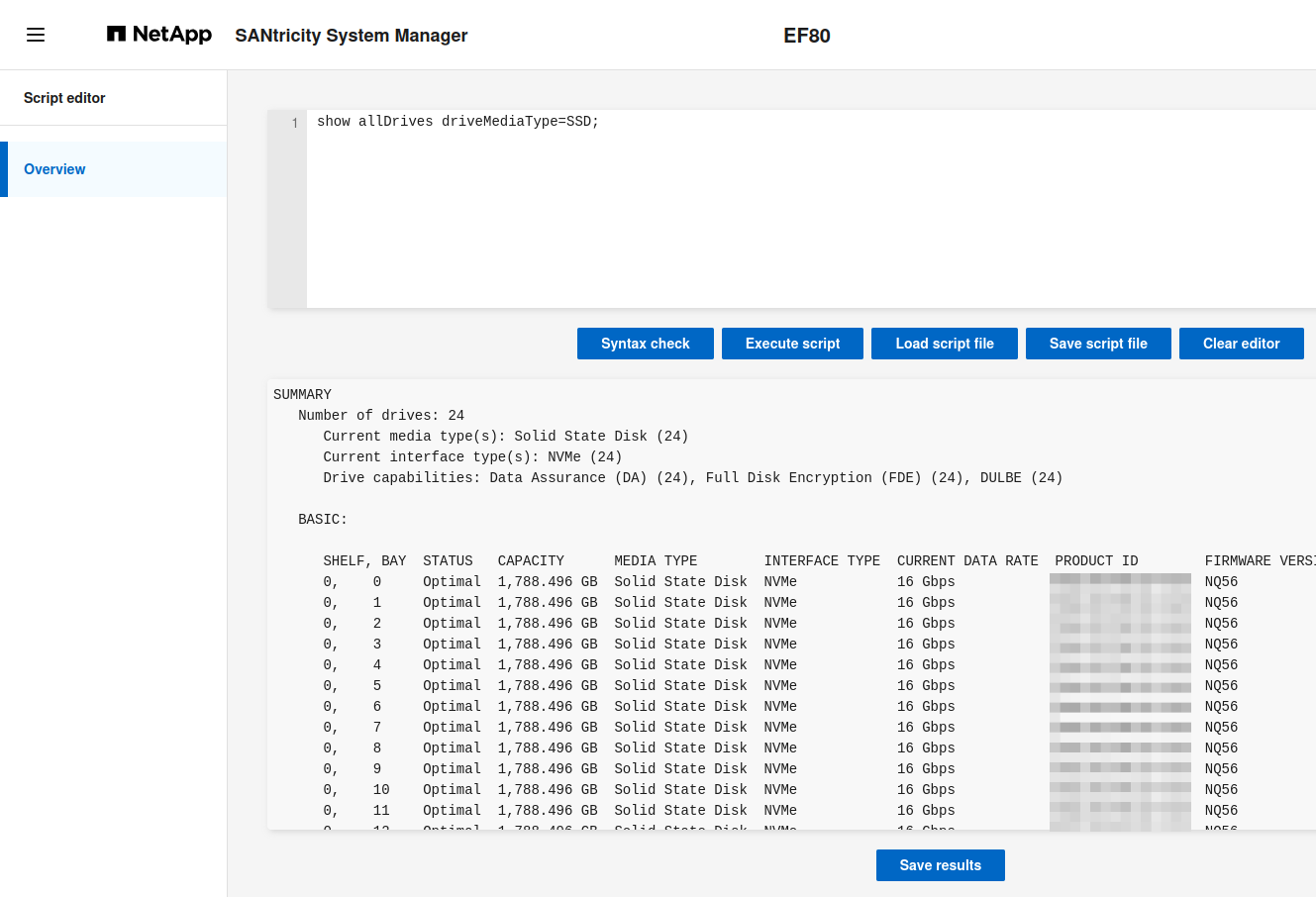This screenshot has height=897, width=1316.
Task: Click into the script editor text area
Action: (811, 209)
